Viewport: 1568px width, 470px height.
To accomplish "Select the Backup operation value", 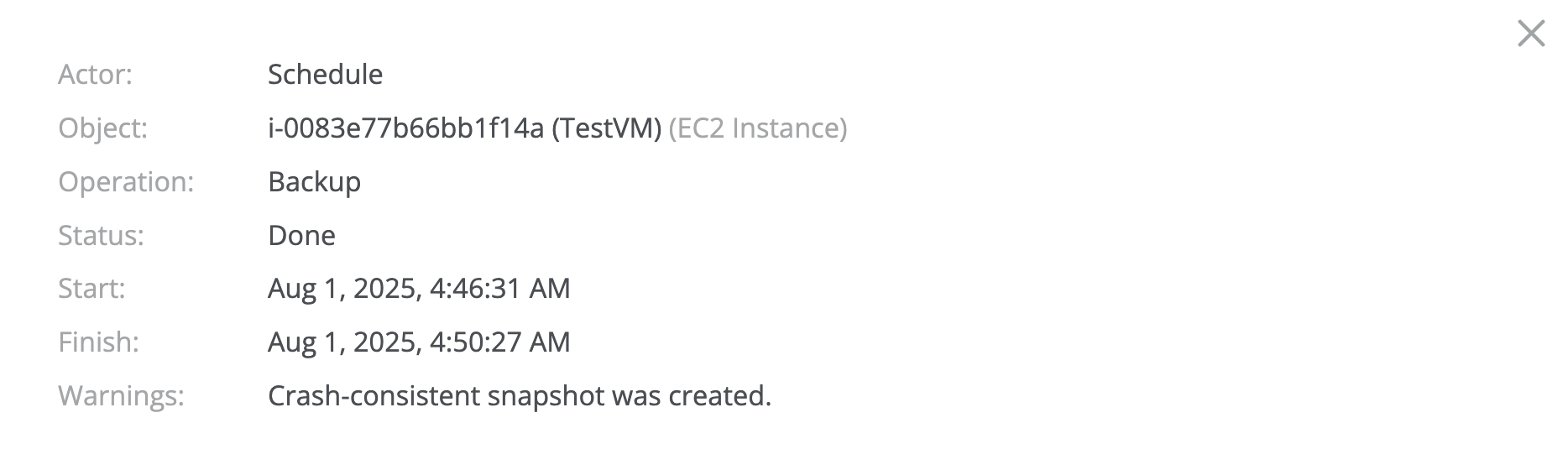I will [314, 182].
